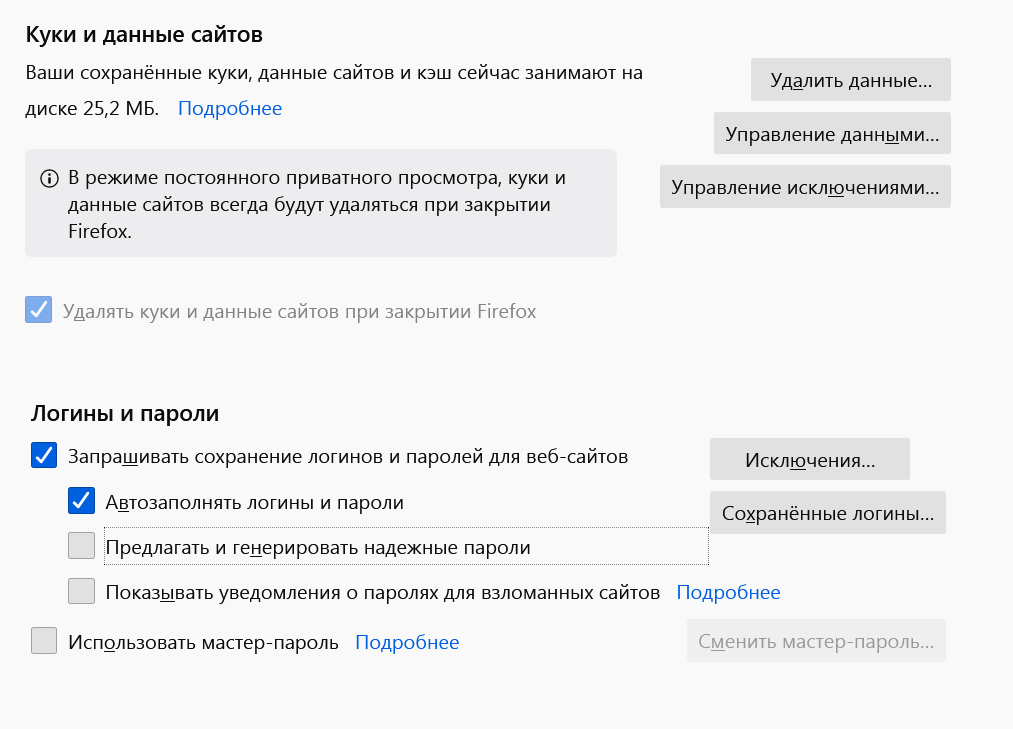Screen dimensions: 1013x729
Task: Open Исключения… for saved logins
Action: pyautogui.click(x=809, y=460)
